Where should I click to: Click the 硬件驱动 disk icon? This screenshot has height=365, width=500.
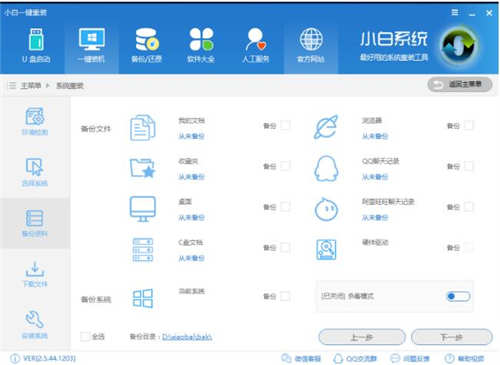[x=326, y=250]
